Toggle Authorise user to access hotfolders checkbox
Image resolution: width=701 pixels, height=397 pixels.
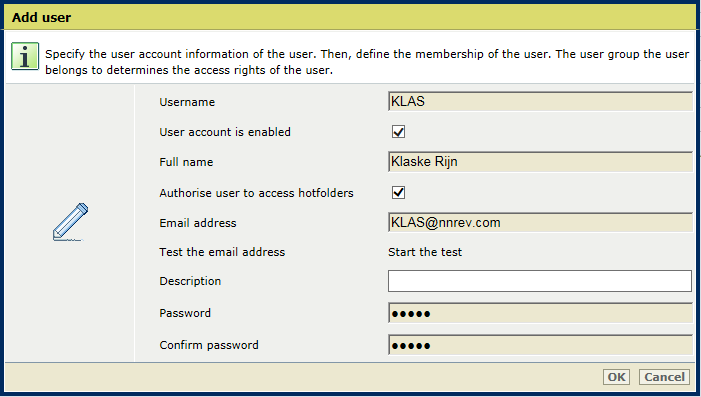[398, 193]
